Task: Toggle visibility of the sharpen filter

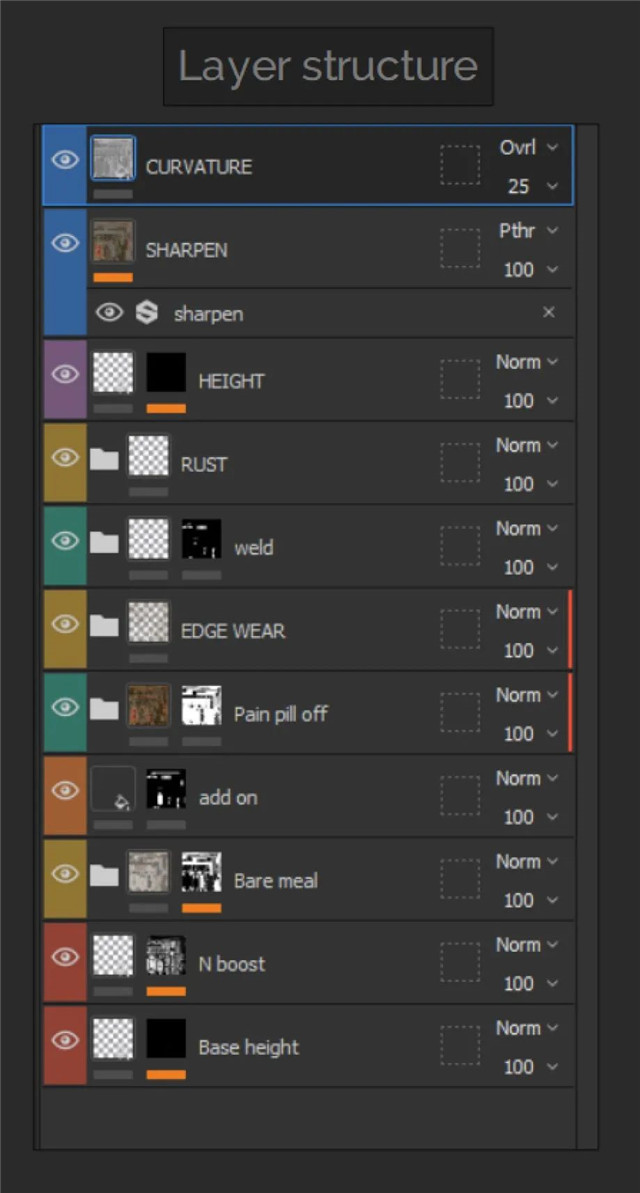Action: [109, 313]
